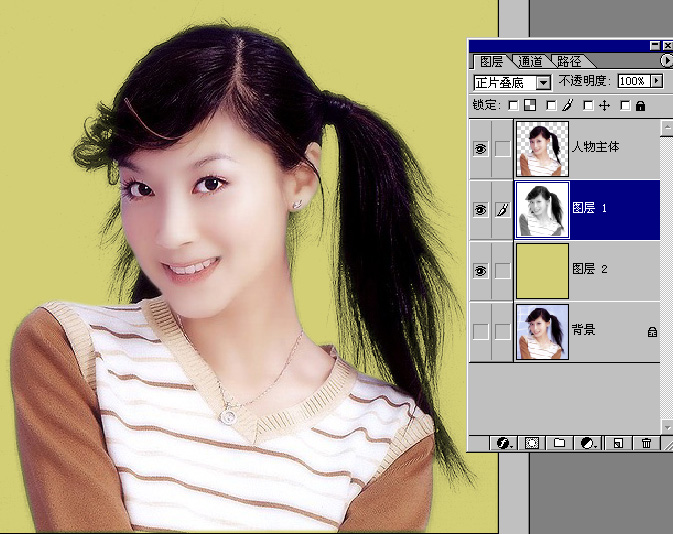The width and height of the screenshot is (673, 534).
Task: Select the layer named 人物主体
Action: 596,147
